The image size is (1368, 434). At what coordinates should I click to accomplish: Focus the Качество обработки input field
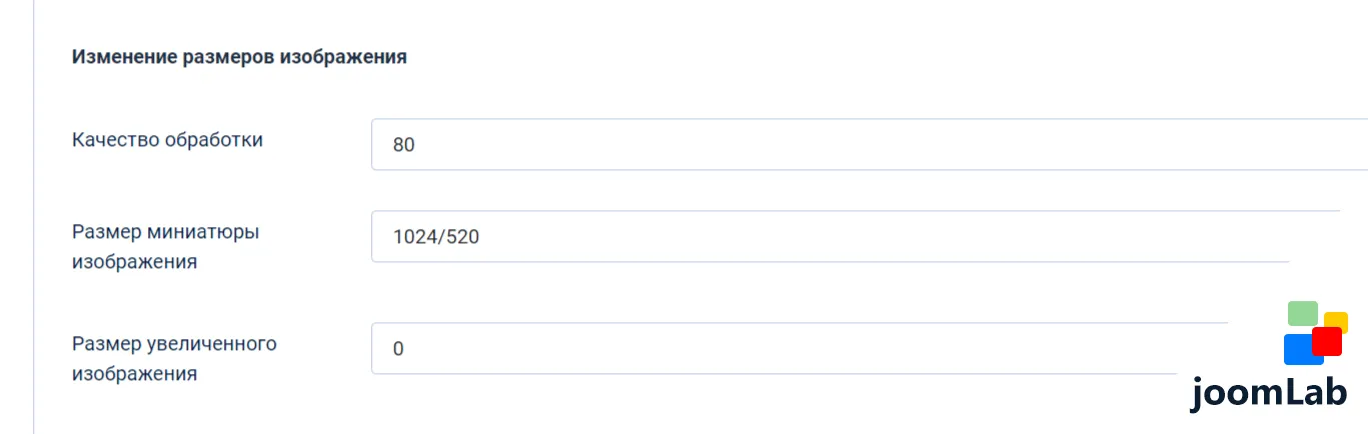click(869, 145)
